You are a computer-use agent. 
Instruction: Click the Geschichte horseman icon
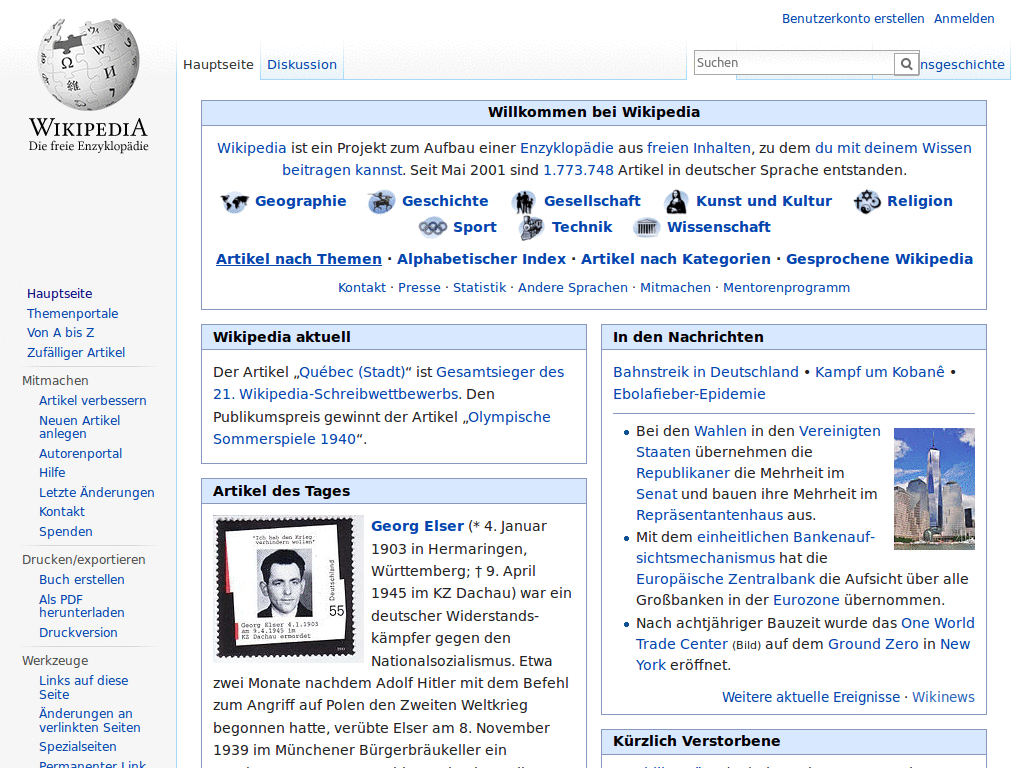click(381, 202)
